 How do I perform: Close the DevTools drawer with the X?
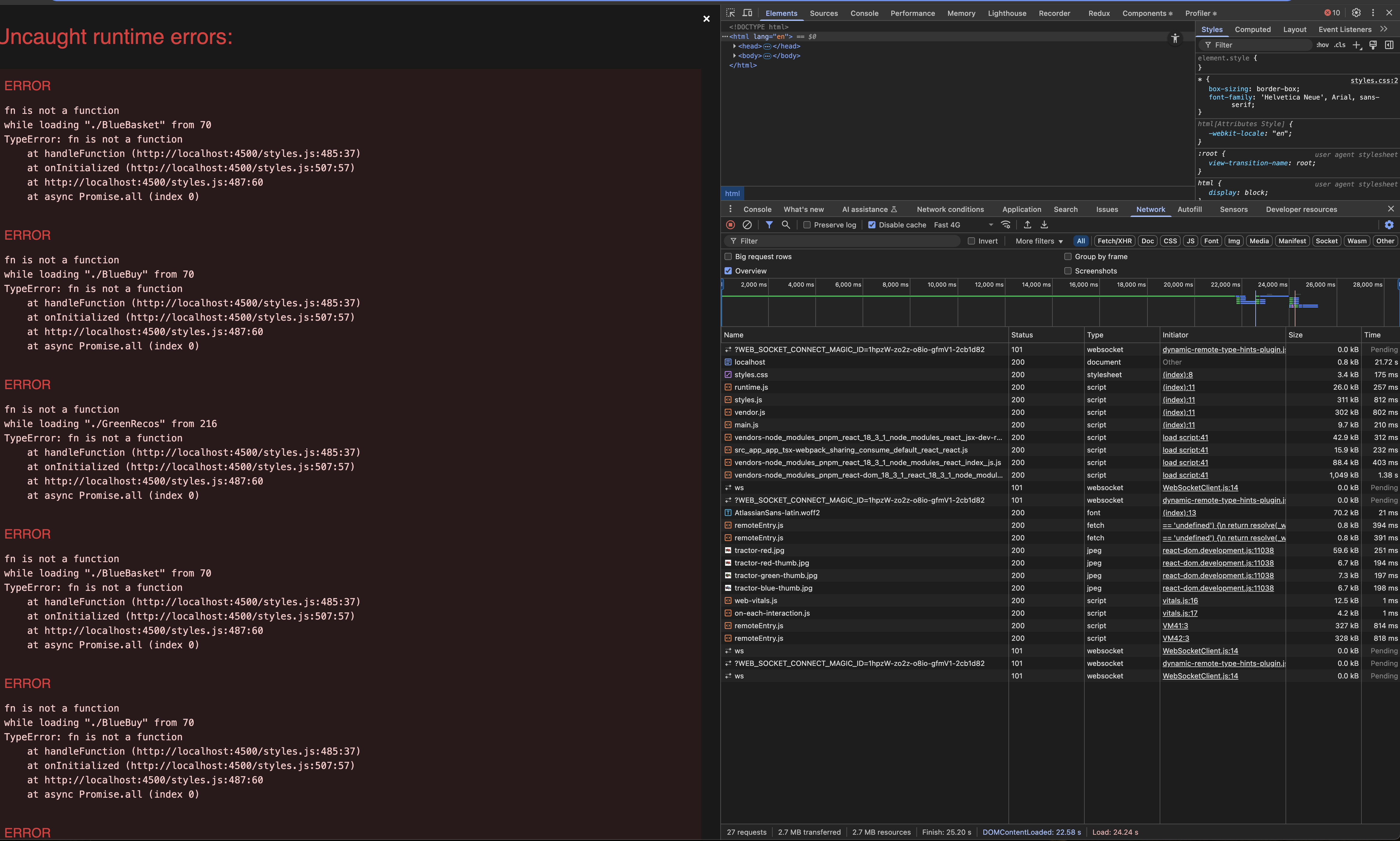click(1391, 209)
